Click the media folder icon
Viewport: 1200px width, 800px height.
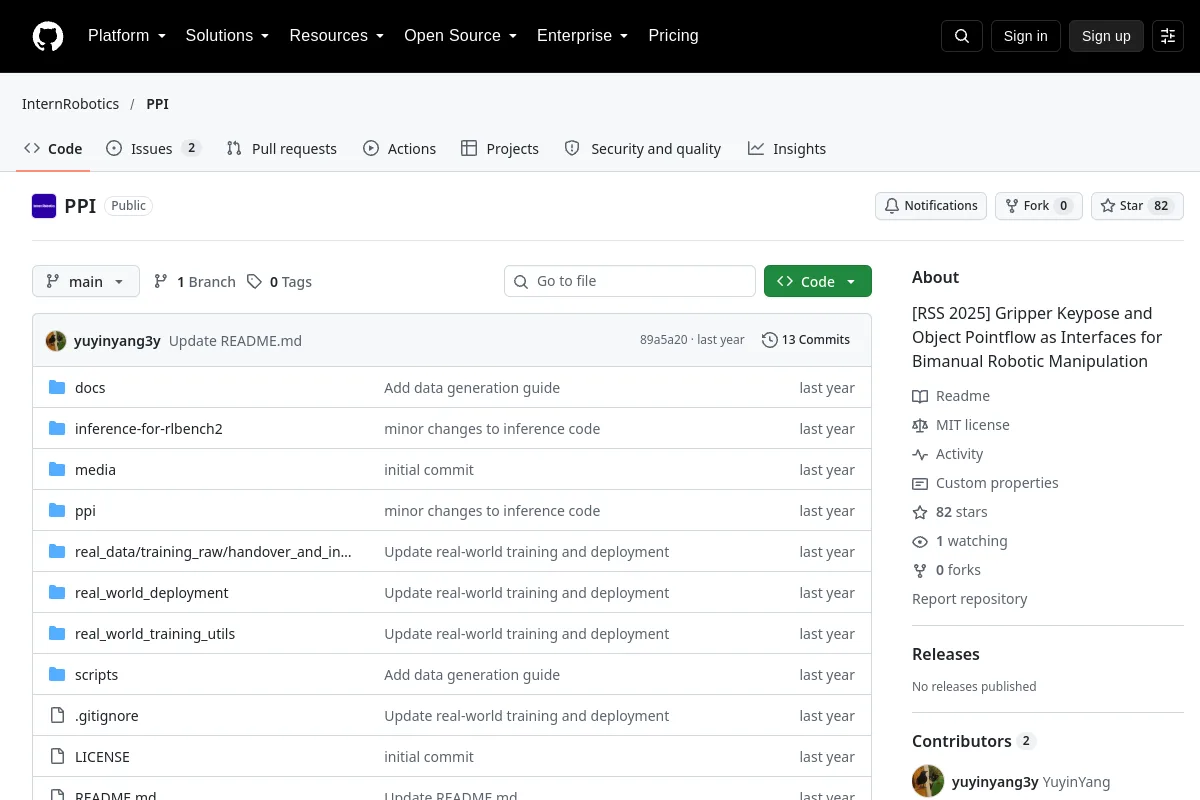pyautogui.click(x=57, y=470)
